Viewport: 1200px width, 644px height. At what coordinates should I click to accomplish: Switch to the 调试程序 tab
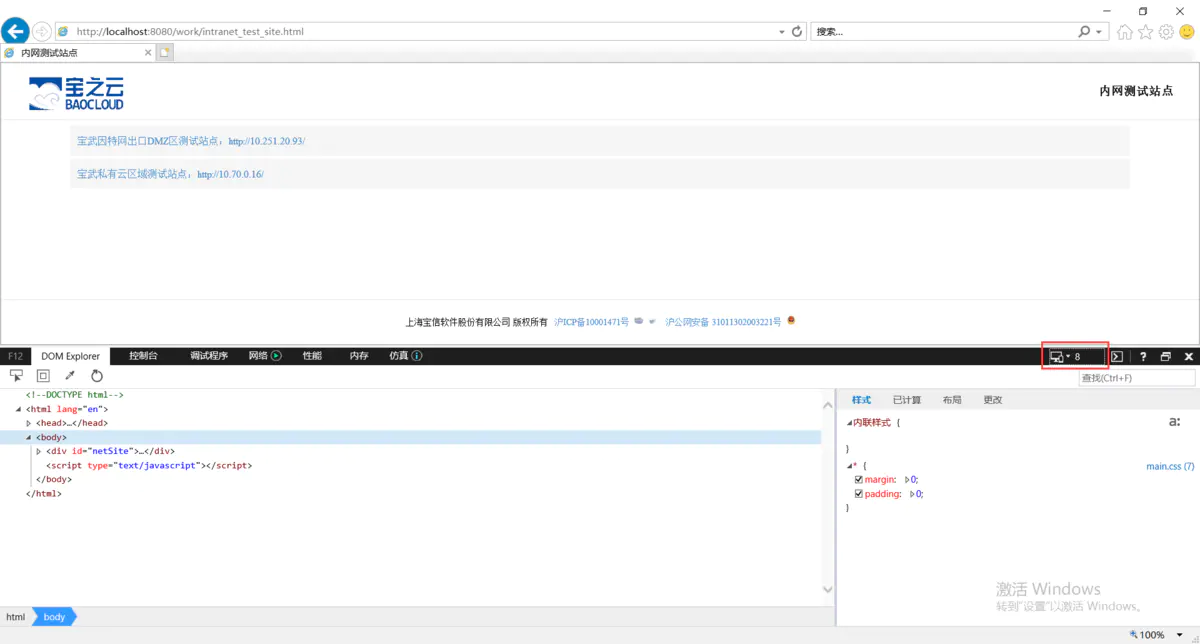coord(209,356)
